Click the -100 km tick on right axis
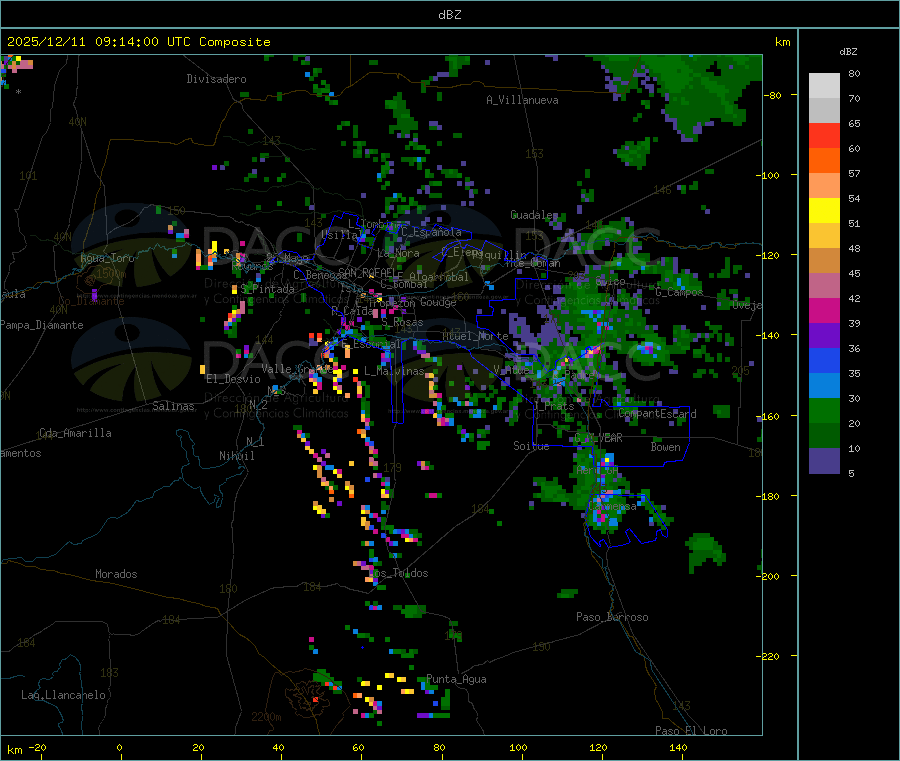Screen dimensions: 900x761 coord(769,175)
